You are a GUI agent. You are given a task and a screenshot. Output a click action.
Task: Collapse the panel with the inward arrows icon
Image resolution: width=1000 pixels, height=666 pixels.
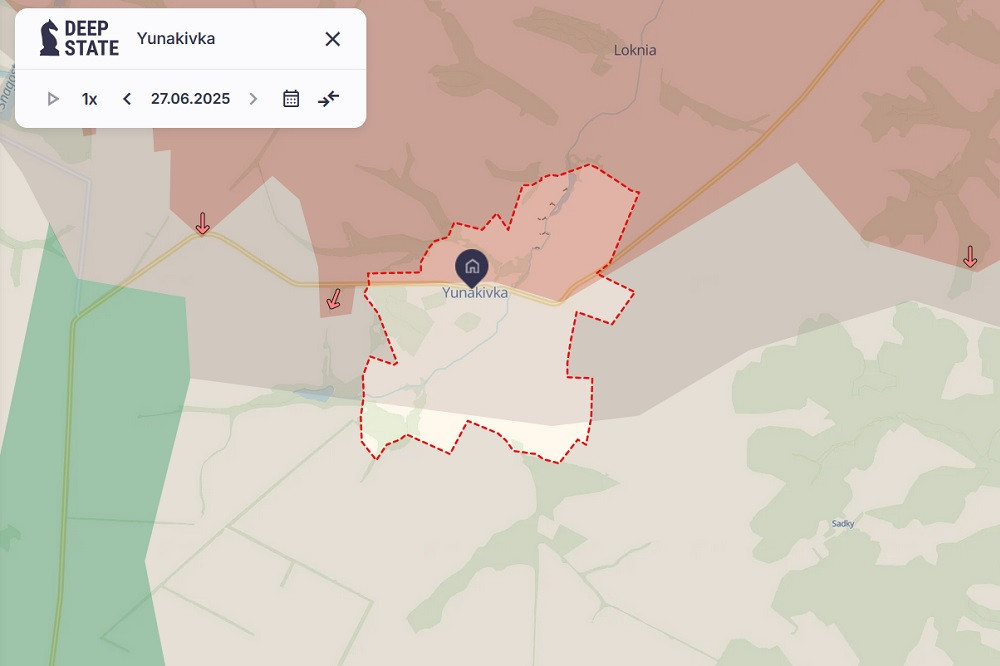[329, 99]
